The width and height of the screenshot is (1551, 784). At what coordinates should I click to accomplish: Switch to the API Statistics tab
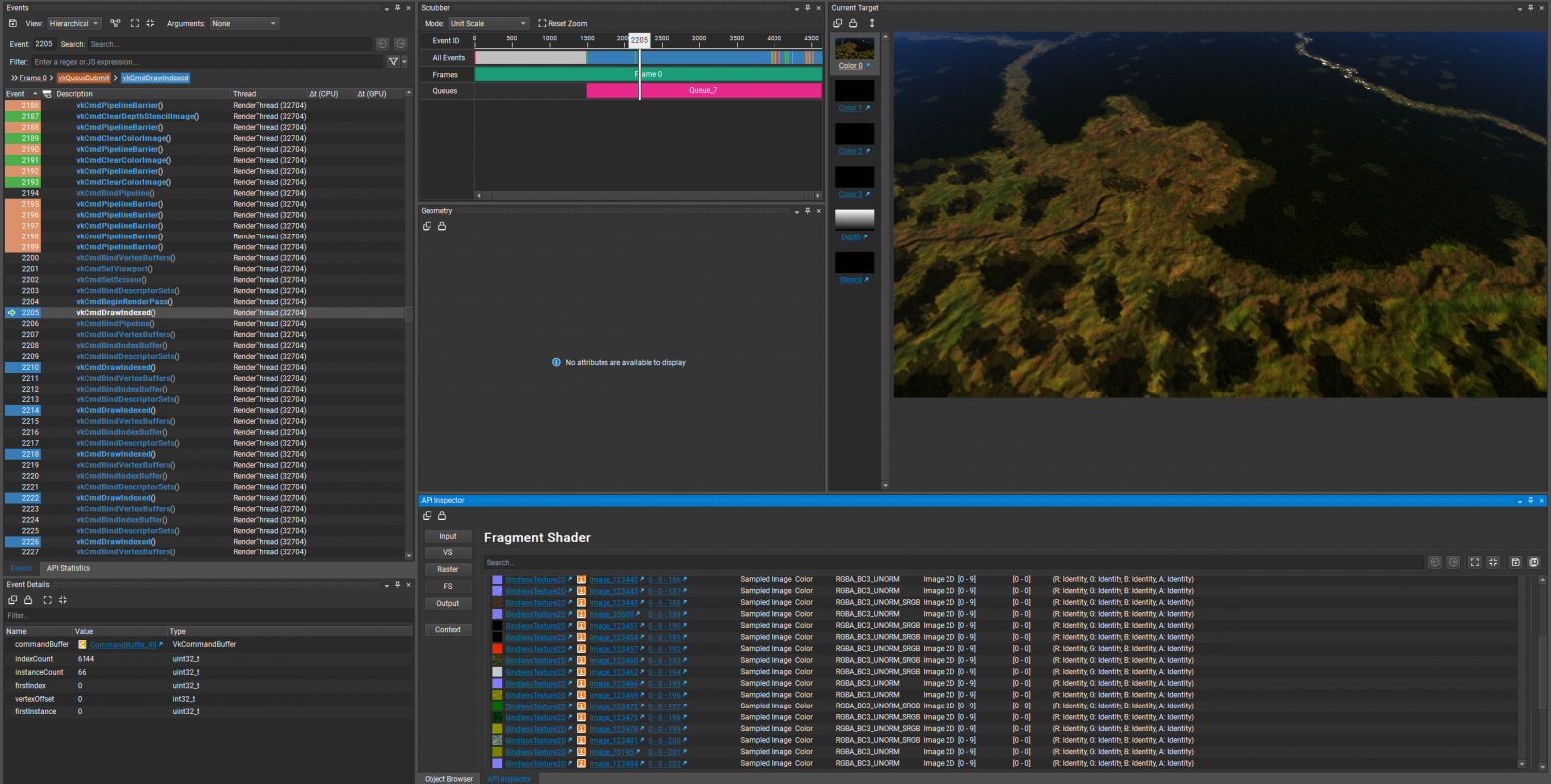[x=68, y=568]
